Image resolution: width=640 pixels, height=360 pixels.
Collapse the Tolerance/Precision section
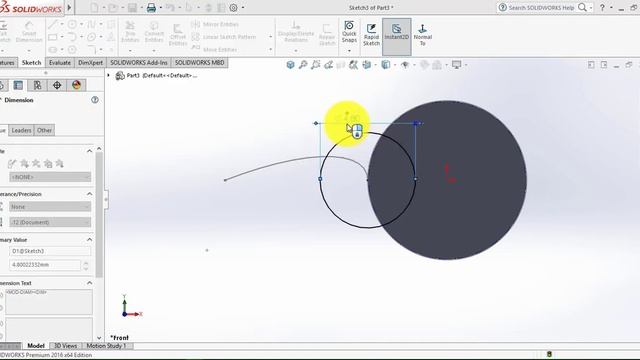pyautogui.click(x=89, y=194)
